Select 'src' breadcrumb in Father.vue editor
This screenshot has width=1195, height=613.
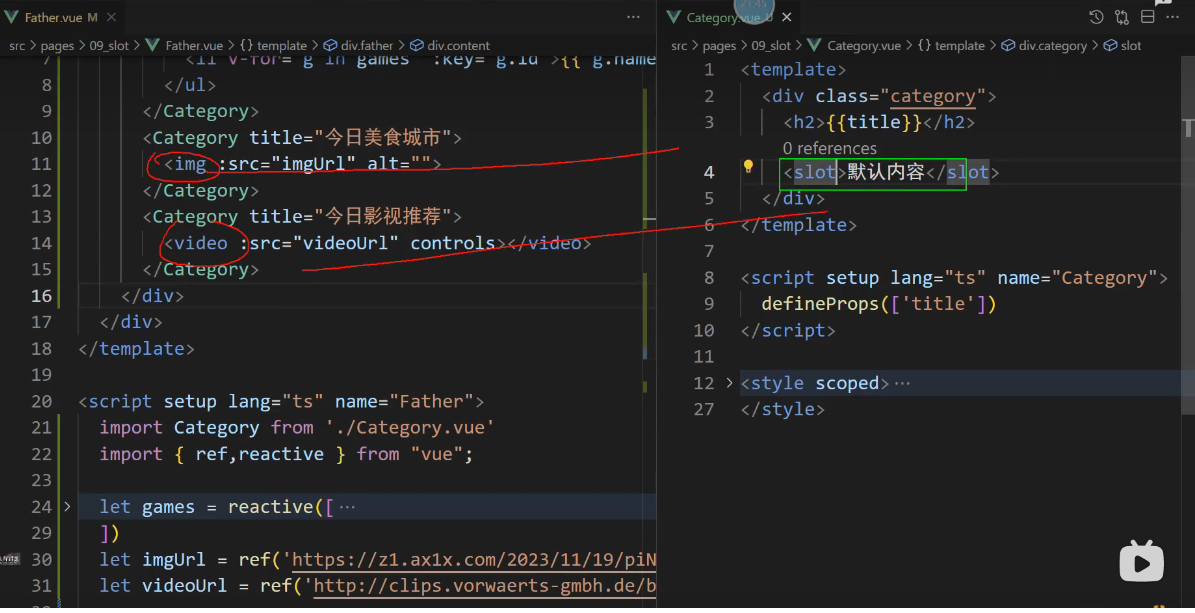tap(17, 46)
